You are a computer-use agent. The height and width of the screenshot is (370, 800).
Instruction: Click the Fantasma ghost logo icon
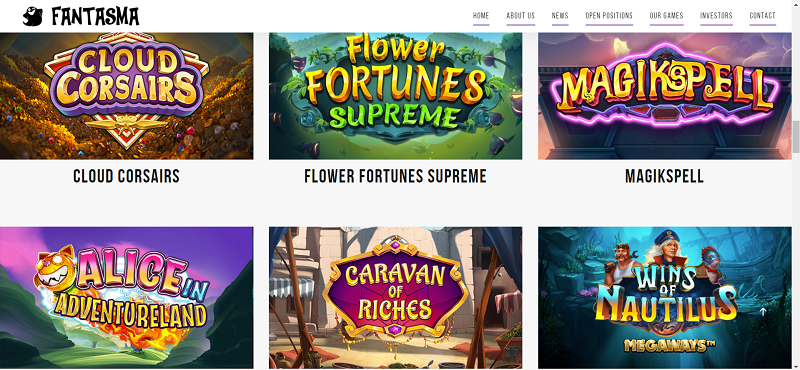(33, 16)
